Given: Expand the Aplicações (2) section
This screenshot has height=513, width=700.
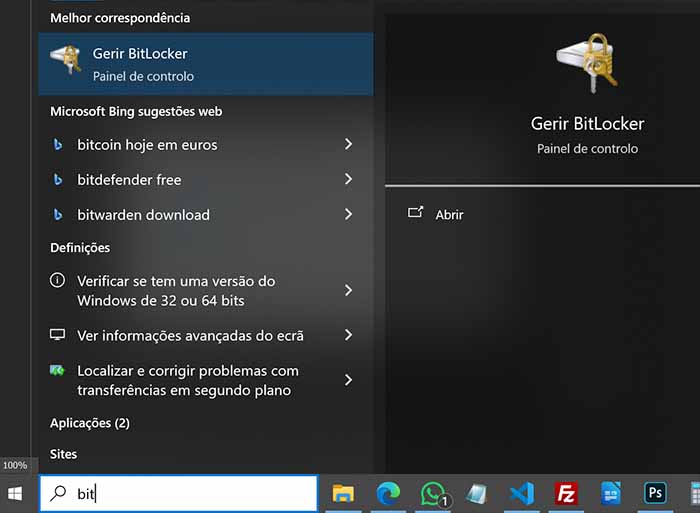Looking at the screenshot, I should point(90,423).
